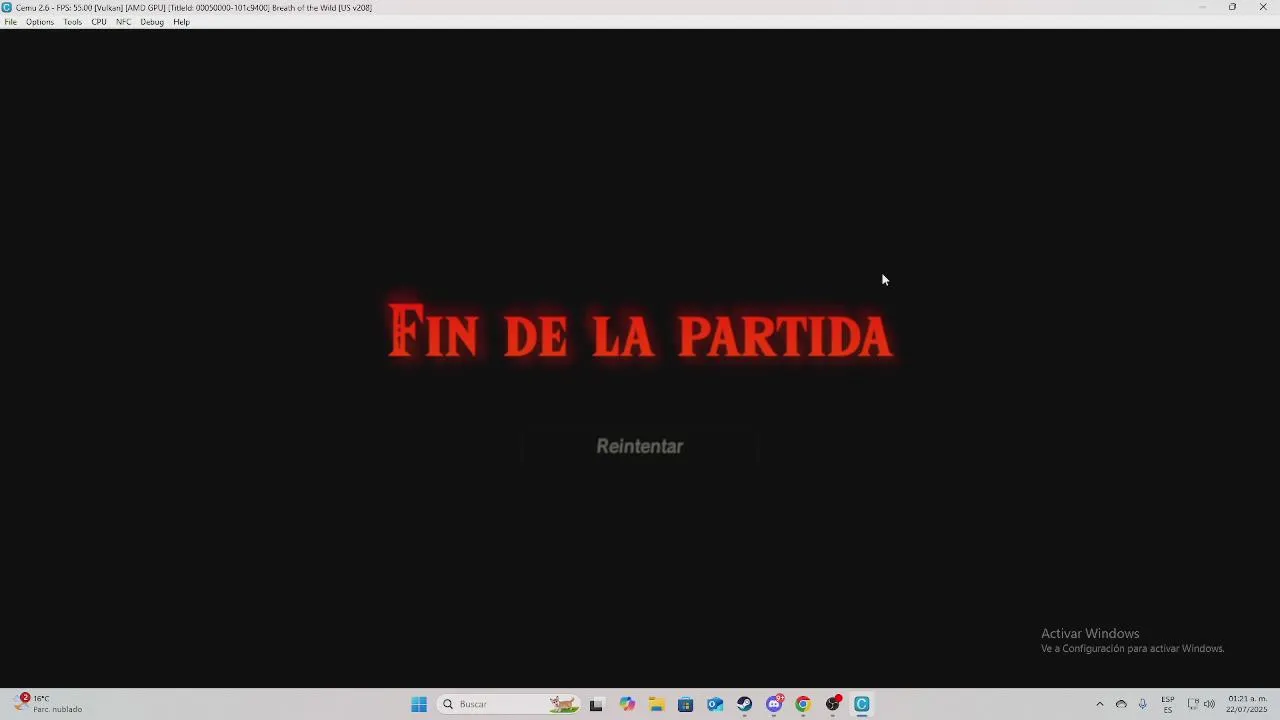This screenshot has height=720, width=1280.
Task: Open the Tools menu
Action: click(73, 22)
